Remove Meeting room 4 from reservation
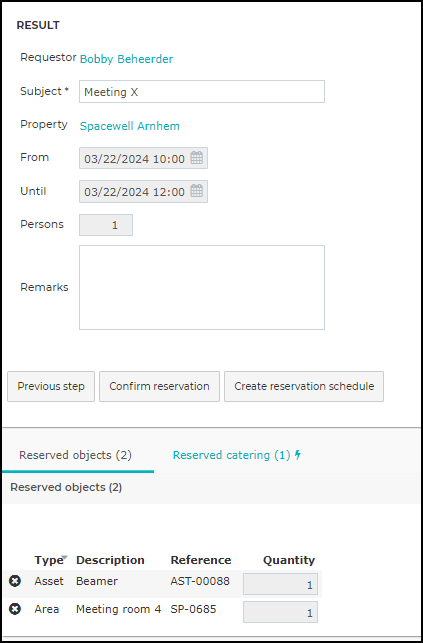 click(15, 609)
